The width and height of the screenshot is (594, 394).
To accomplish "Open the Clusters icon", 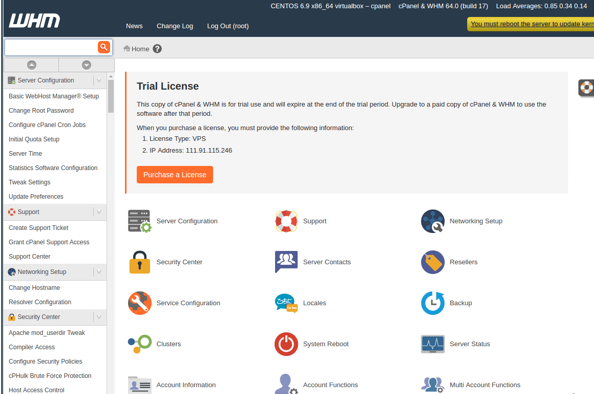I will coord(139,344).
